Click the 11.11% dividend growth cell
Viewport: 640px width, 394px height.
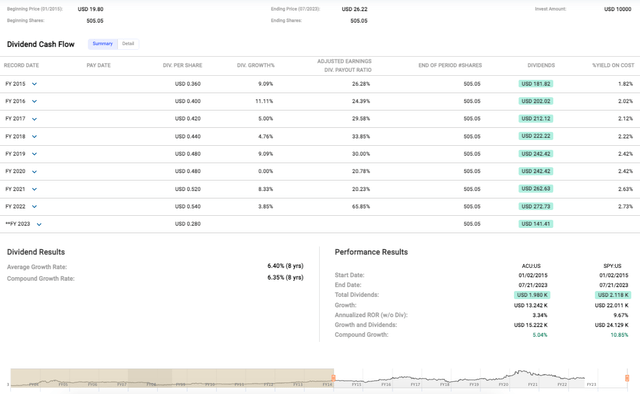point(264,101)
